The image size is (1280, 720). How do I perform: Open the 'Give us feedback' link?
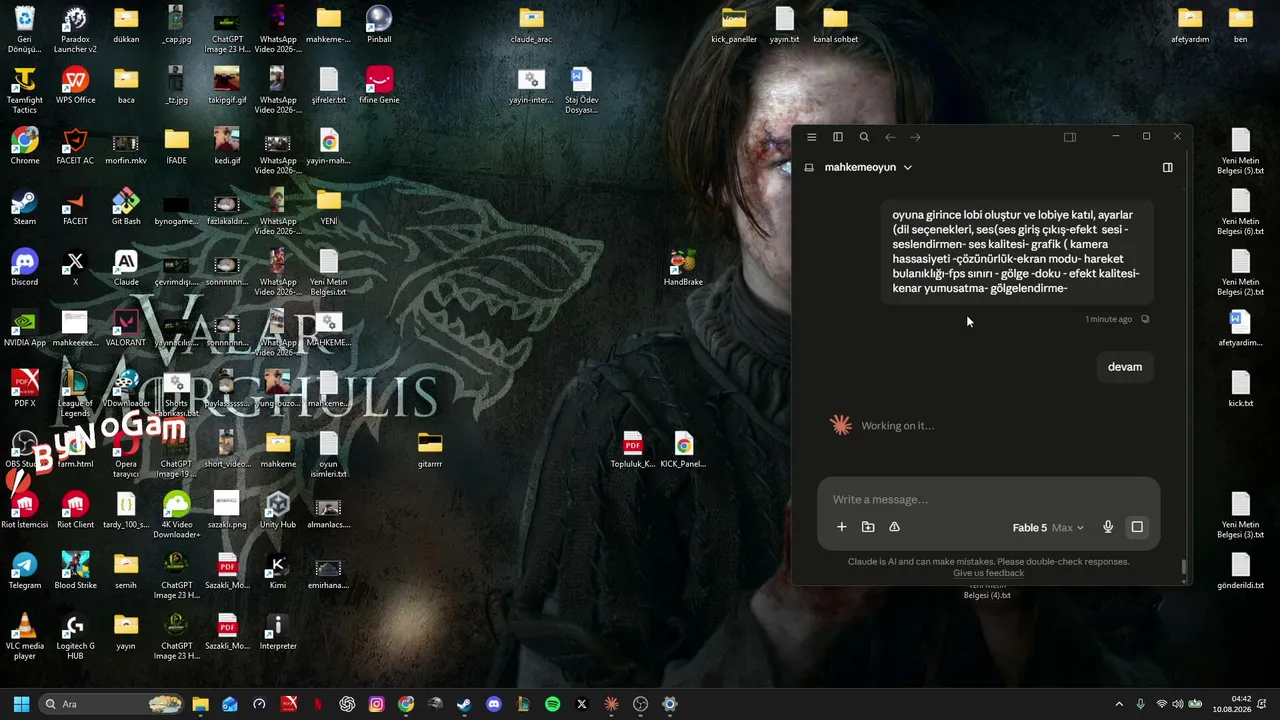[x=988, y=573]
